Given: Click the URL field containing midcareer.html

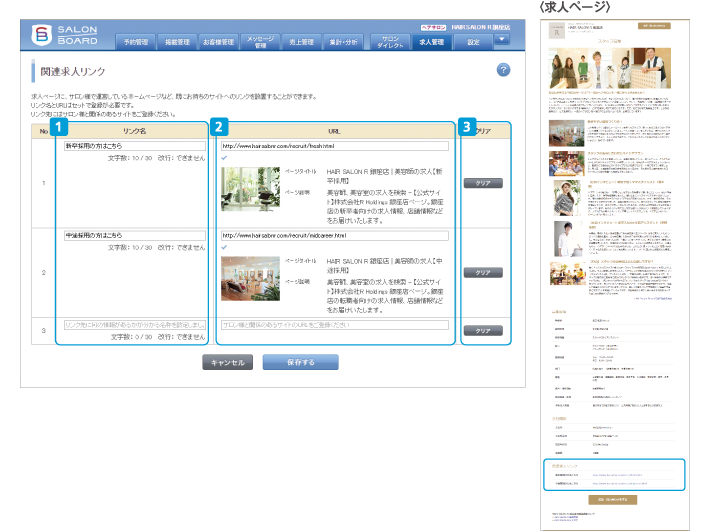Looking at the screenshot, I should pos(335,235).
